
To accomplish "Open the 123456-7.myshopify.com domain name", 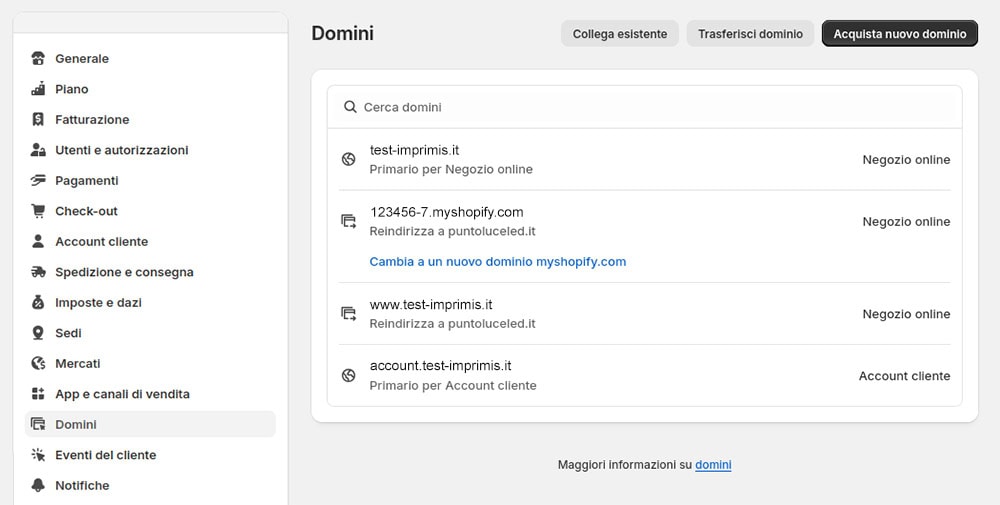I will (446, 212).
